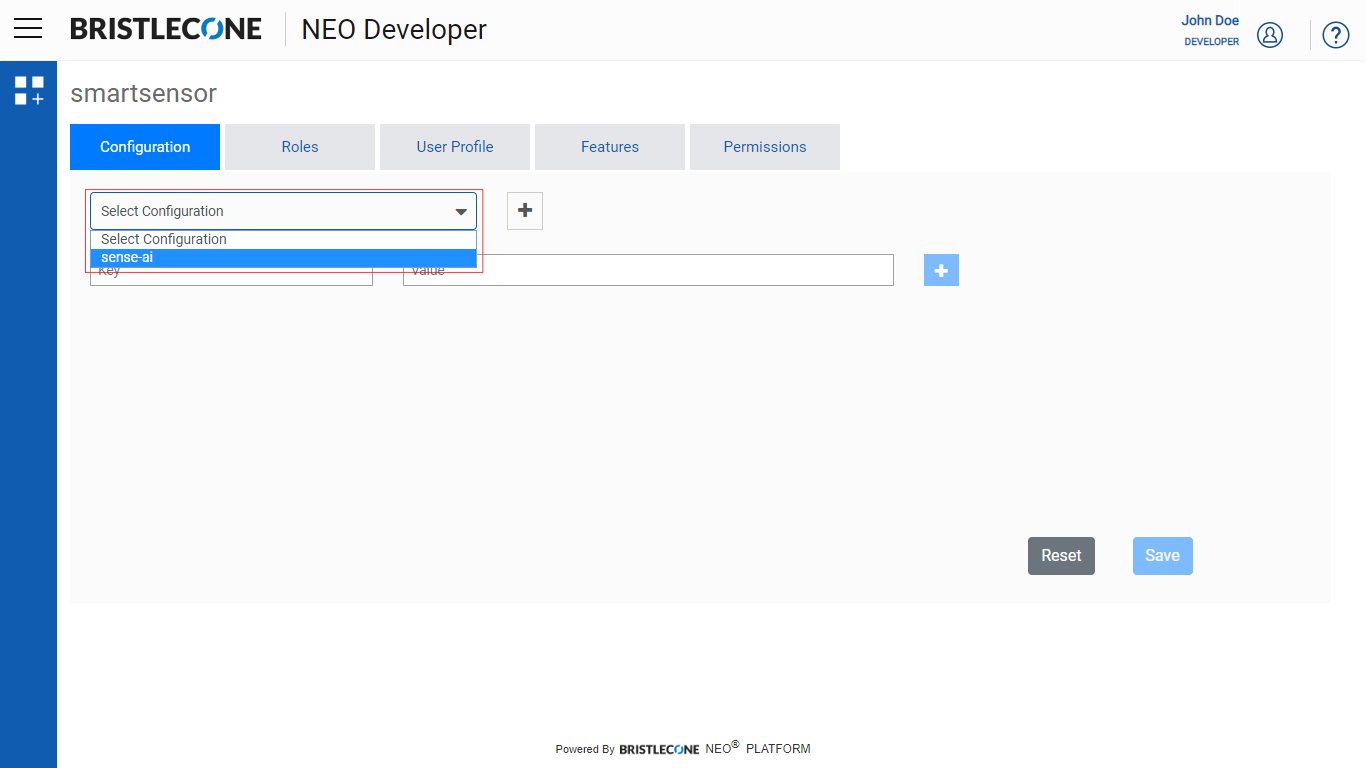This screenshot has width=1366, height=768.
Task: Open the Features tab
Action: coord(610,147)
